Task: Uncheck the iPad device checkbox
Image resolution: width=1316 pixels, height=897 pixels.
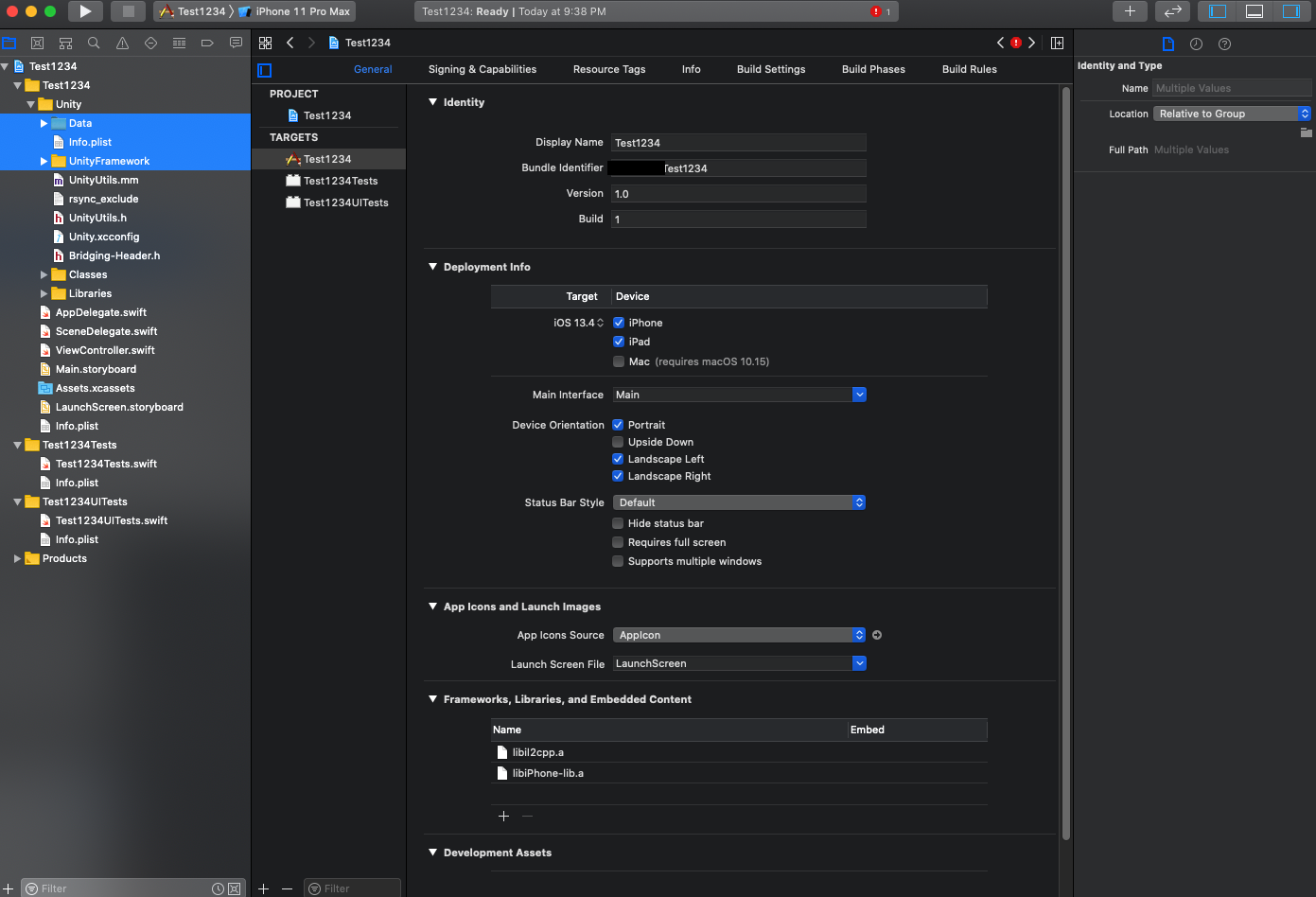Action: click(619, 342)
